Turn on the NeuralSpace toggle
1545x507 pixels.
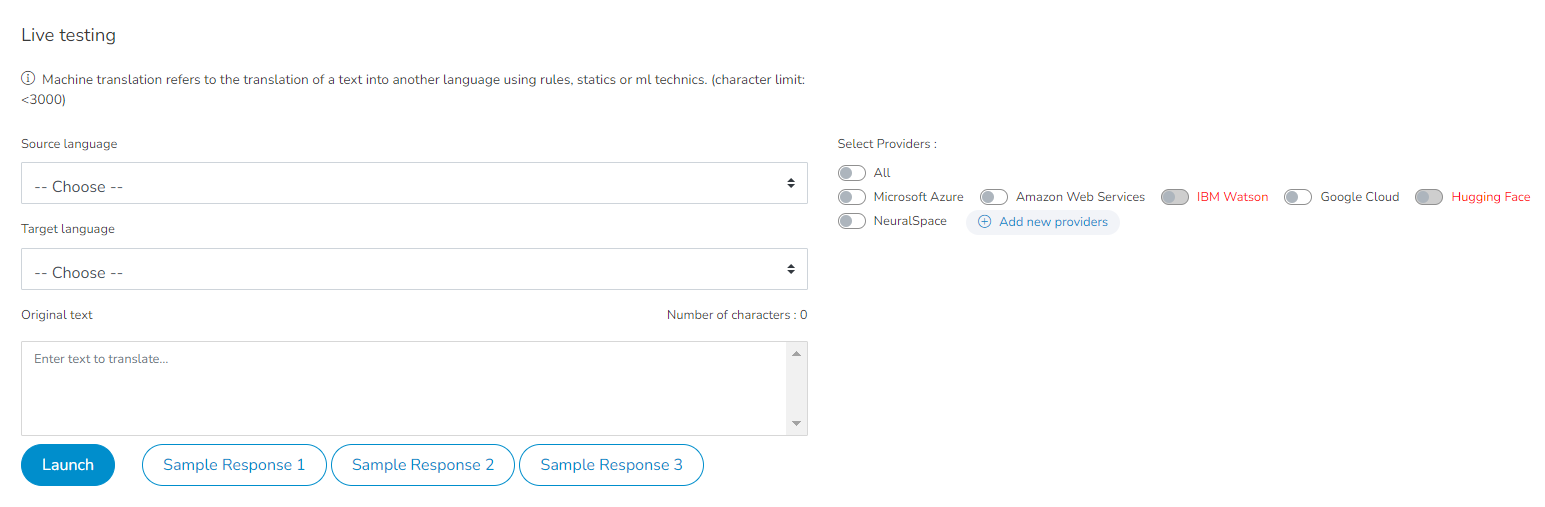point(852,221)
